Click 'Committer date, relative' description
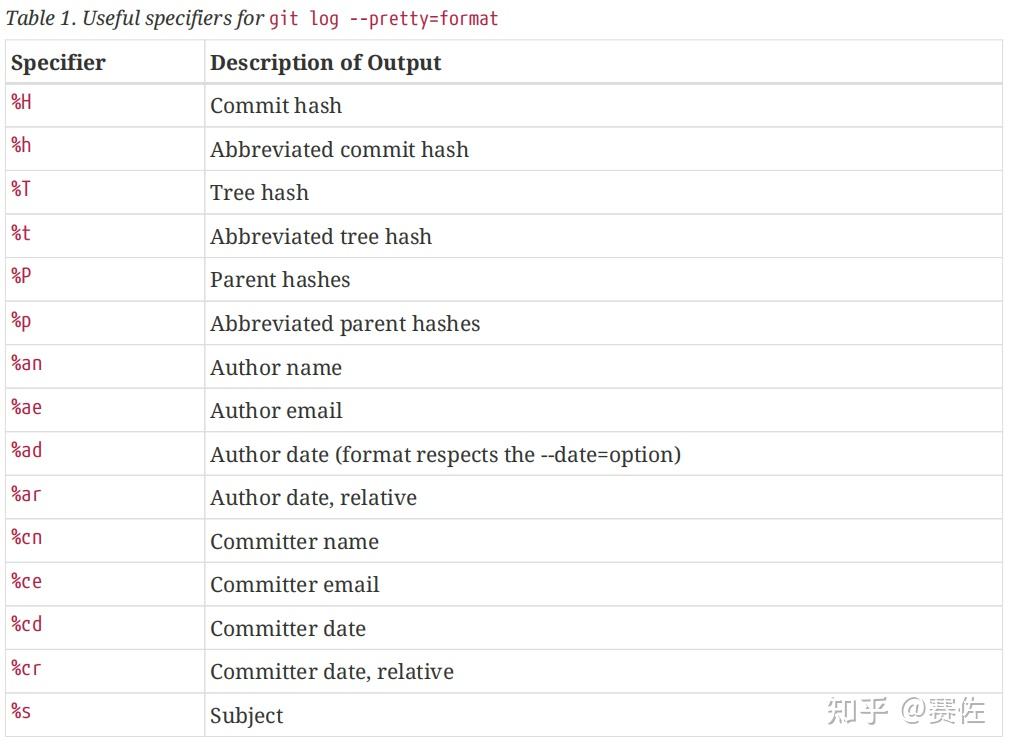Screen dimensions: 1011x751 pyautogui.click(x=332, y=672)
